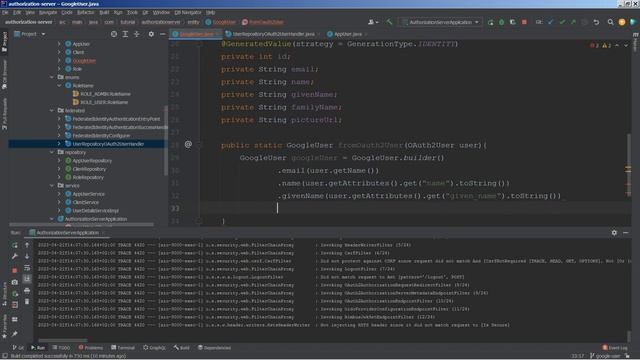Open Run panel settings gear
The width and height of the screenshot is (640, 360).
pyautogui.click(x=614, y=233)
